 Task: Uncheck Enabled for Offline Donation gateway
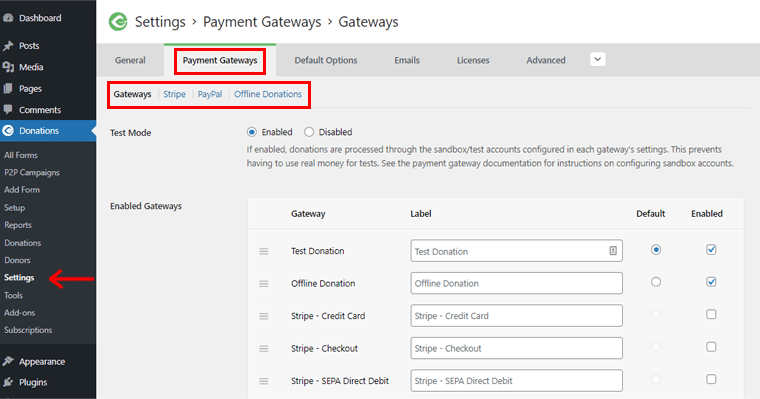[711, 282]
